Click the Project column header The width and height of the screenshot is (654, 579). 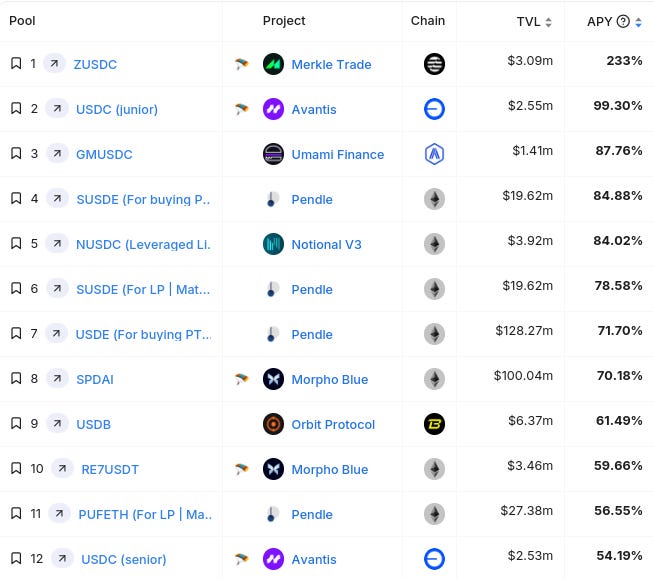coord(284,21)
